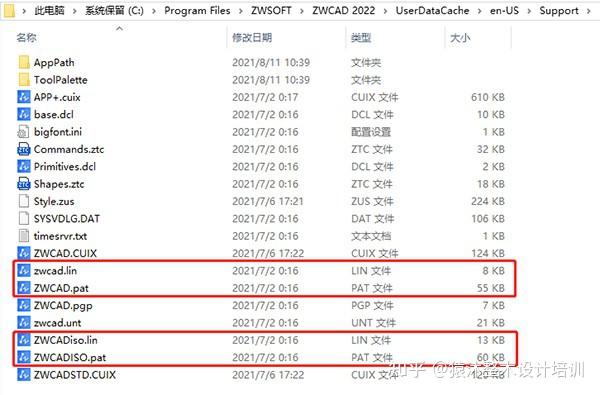The image size is (600, 395).
Task: Click the 610 KB size of APP+.cuix
Action: [x=488, y=97]
